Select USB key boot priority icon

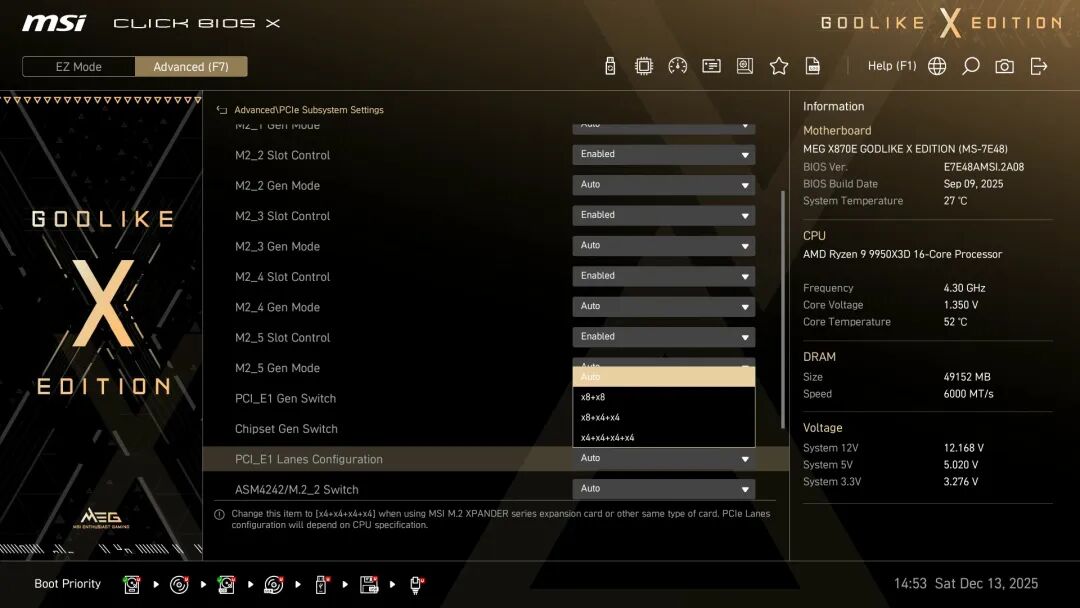click(321, 585)
